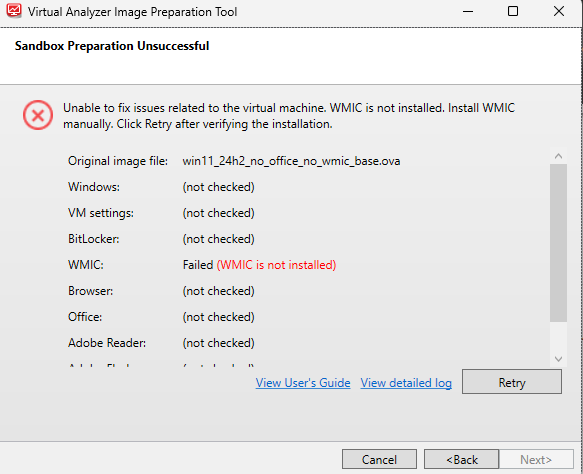
Task: Click the scroll up arrow of results list
Action: pyautogui.click(x=558, y=156)
